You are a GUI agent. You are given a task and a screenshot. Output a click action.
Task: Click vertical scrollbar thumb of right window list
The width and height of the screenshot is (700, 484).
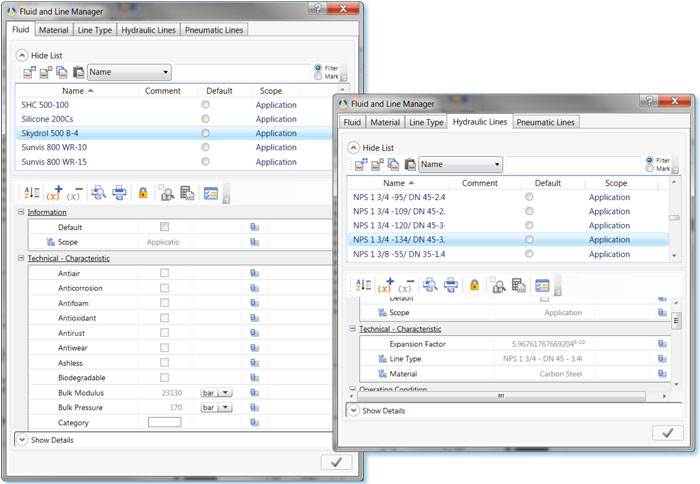point(674,218)
